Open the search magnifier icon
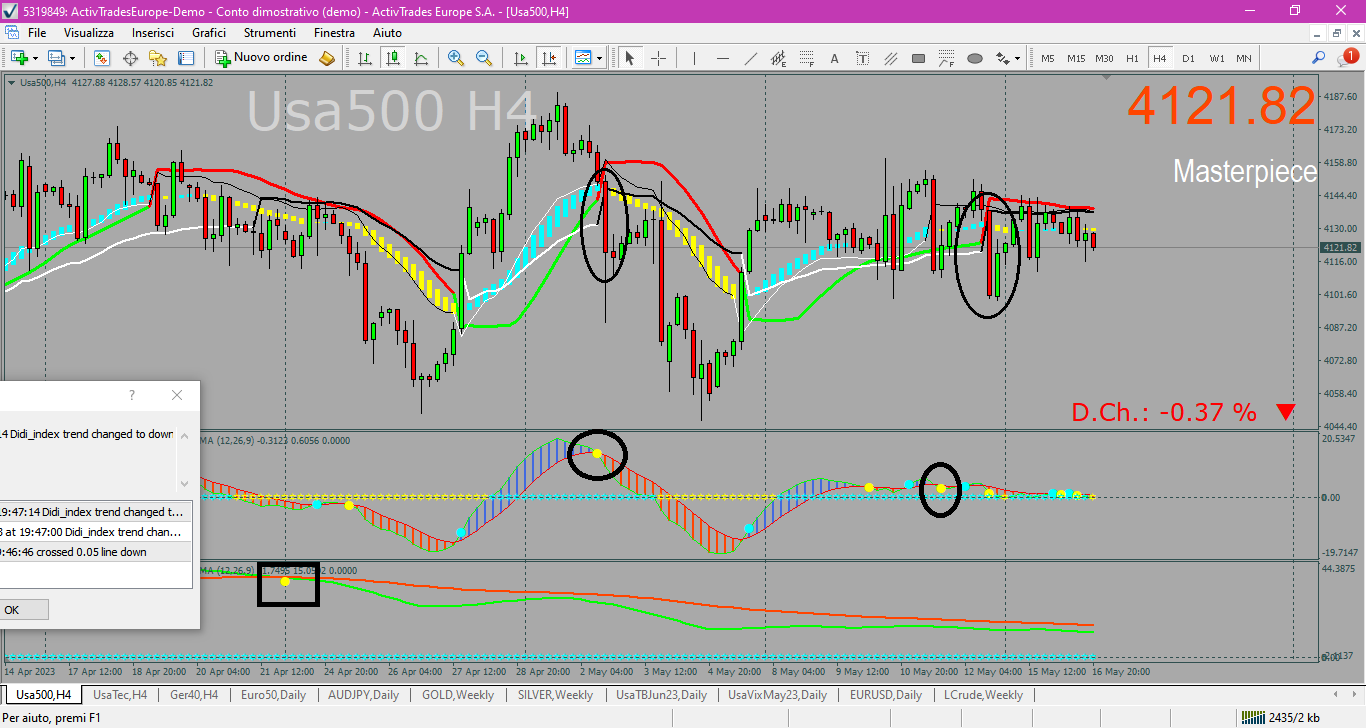This screenshot has height=728, width=1366. (x=1319, y=58)
